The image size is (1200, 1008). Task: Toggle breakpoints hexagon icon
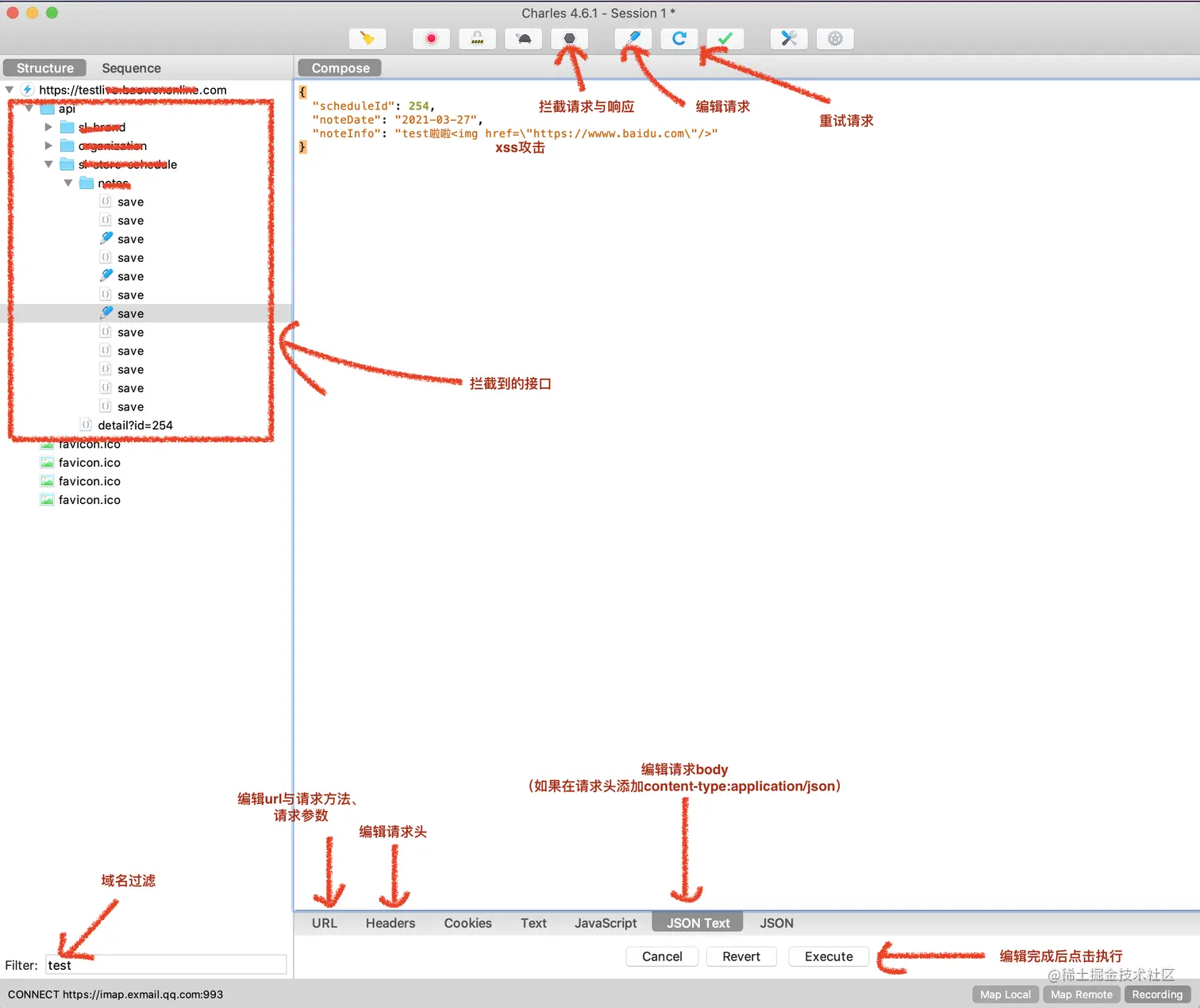point(570,39)
